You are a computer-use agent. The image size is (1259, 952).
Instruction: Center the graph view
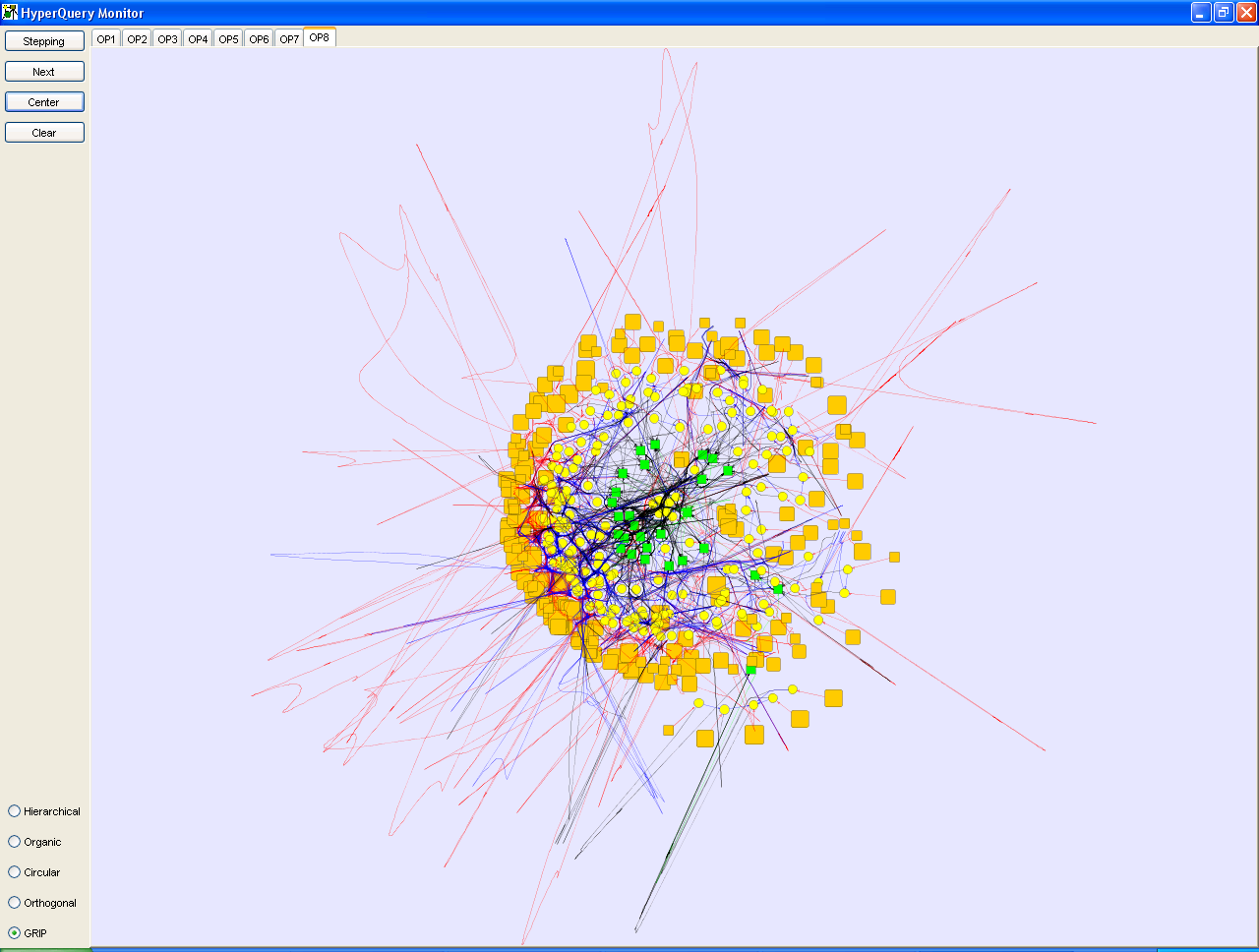pos(44,102)
